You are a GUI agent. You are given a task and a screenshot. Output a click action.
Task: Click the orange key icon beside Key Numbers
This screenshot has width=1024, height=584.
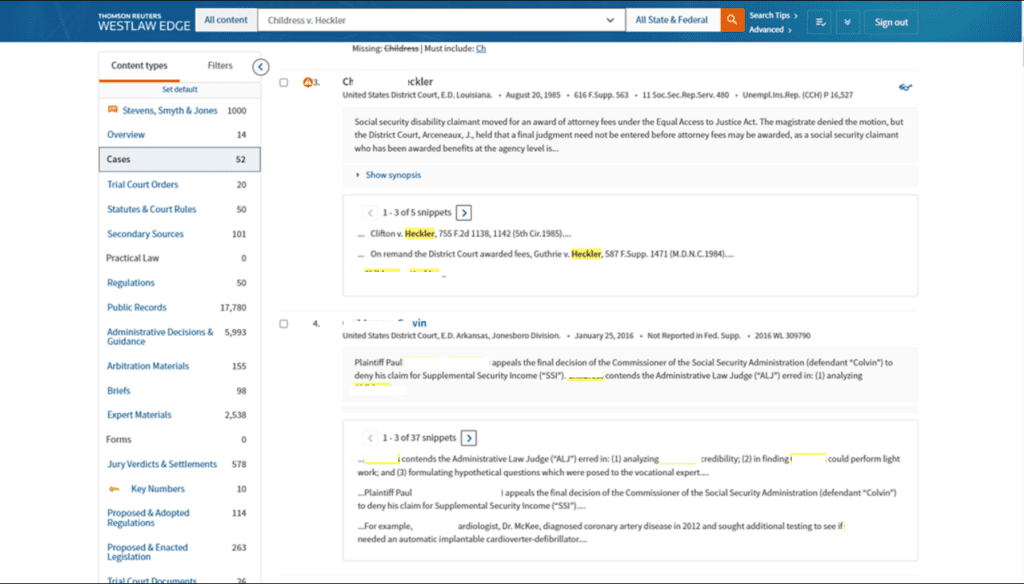click(x=112, y=488)
